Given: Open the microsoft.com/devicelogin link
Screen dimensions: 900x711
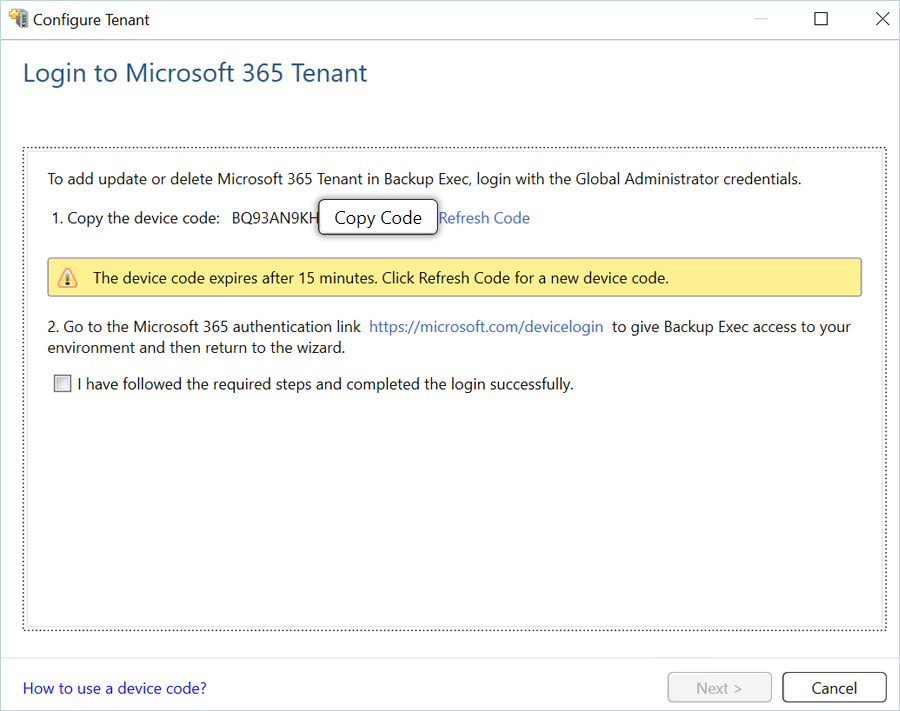Looking at the screenshot, I should (x=486, y=327).
